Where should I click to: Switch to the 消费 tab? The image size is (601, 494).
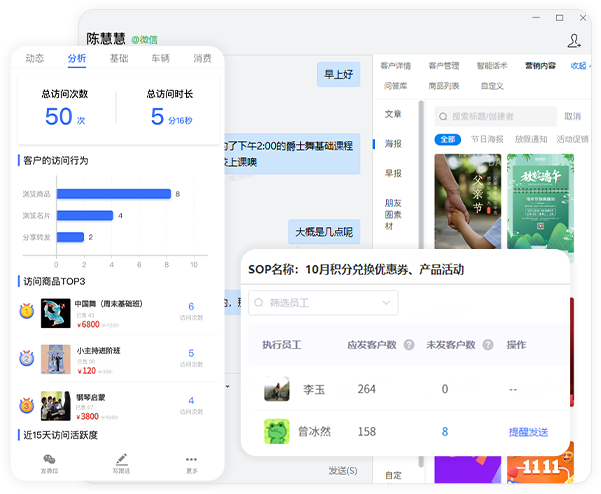202,59
